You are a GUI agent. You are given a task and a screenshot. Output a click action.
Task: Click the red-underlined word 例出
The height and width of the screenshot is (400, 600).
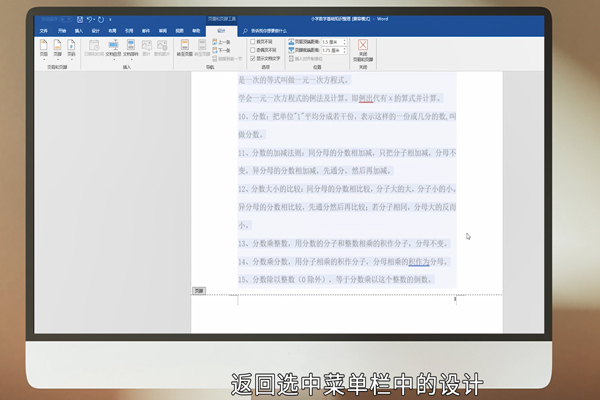[366, 98]
